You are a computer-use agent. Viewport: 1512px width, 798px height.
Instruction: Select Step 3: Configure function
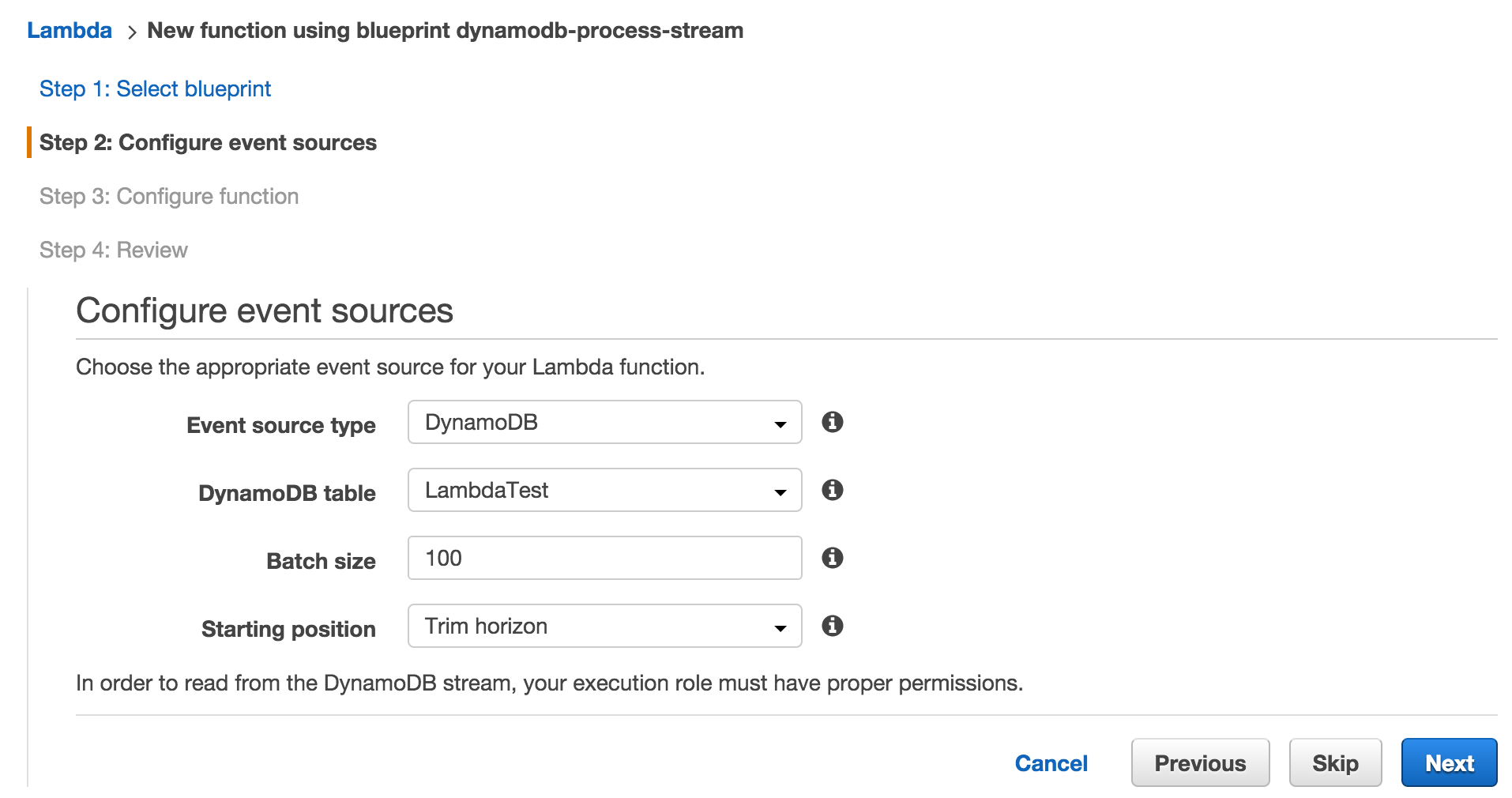[x=169, y=196]
